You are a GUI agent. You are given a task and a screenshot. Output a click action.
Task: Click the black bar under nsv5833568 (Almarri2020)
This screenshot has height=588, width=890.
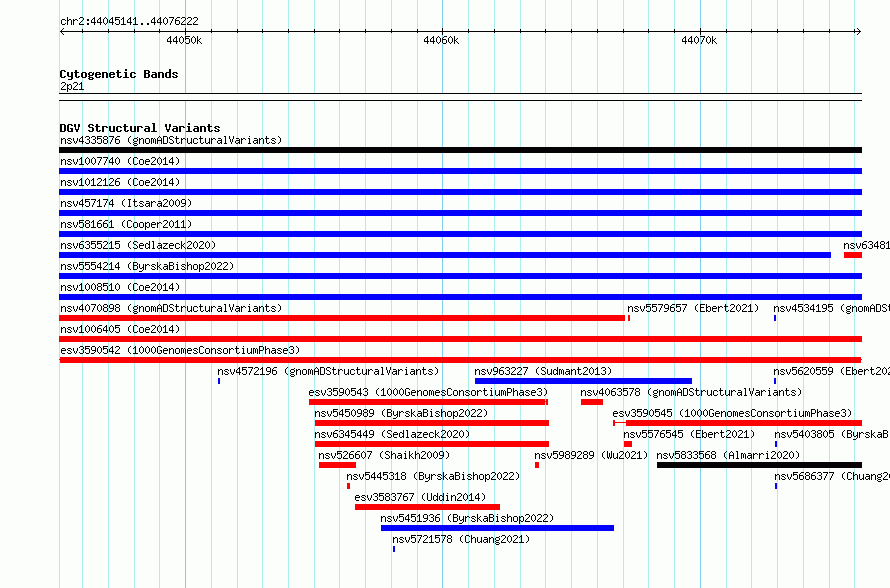[x=759, y=465]
